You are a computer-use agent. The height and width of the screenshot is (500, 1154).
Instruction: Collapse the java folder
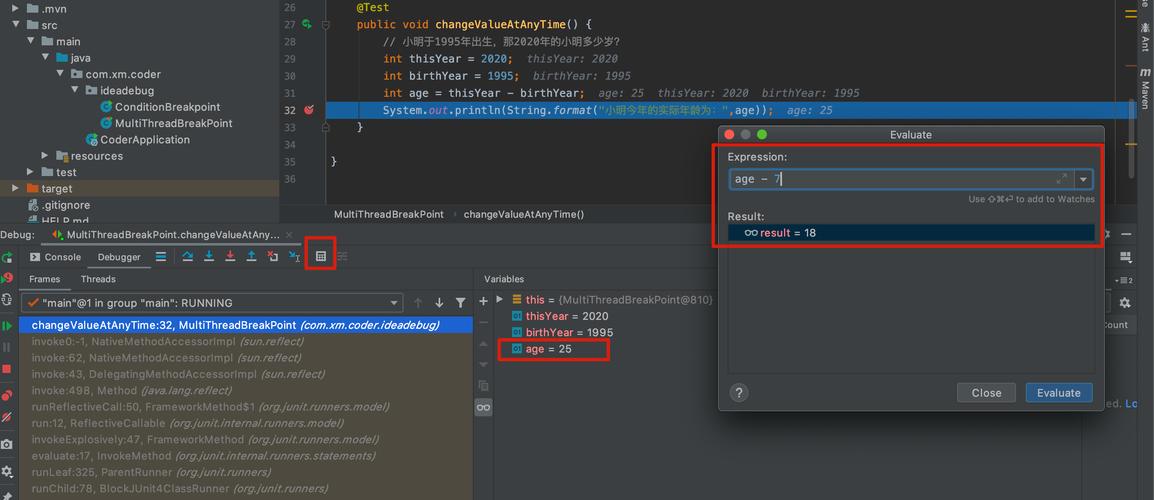tap(46, 57)
